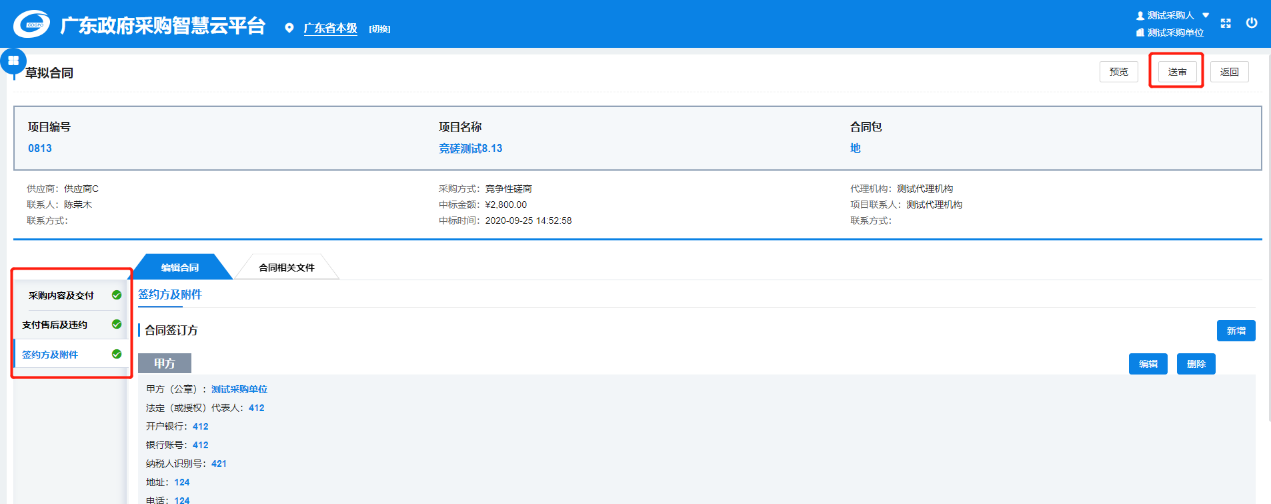1271x504 pixels.
Task: Click the 合同签订方 section heading
Action: pyautogui.click(x=173, y=329)
